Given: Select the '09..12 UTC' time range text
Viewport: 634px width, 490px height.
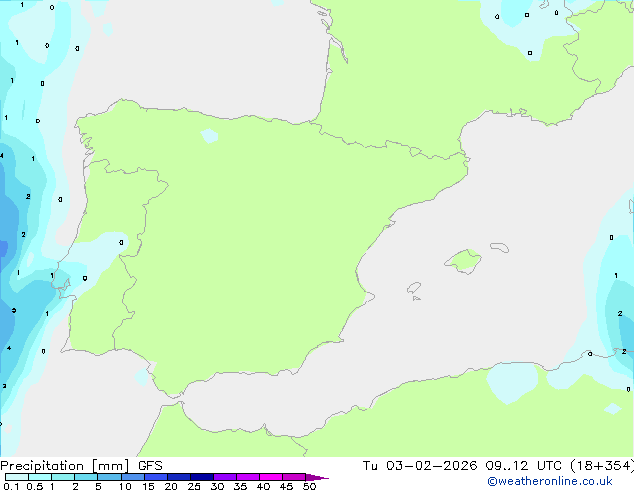Looking at the screenshot, I should (524, 466).
